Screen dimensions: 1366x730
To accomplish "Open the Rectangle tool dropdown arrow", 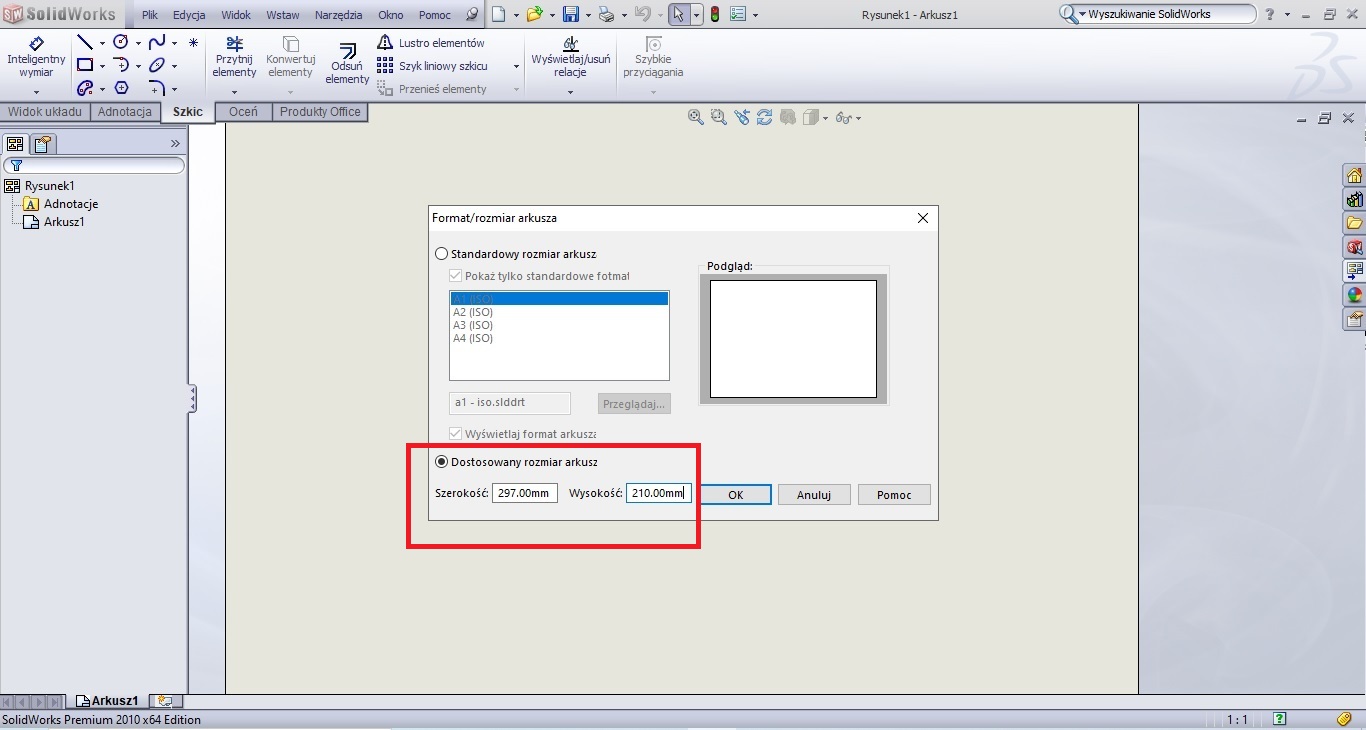I will tap(102, 66).
